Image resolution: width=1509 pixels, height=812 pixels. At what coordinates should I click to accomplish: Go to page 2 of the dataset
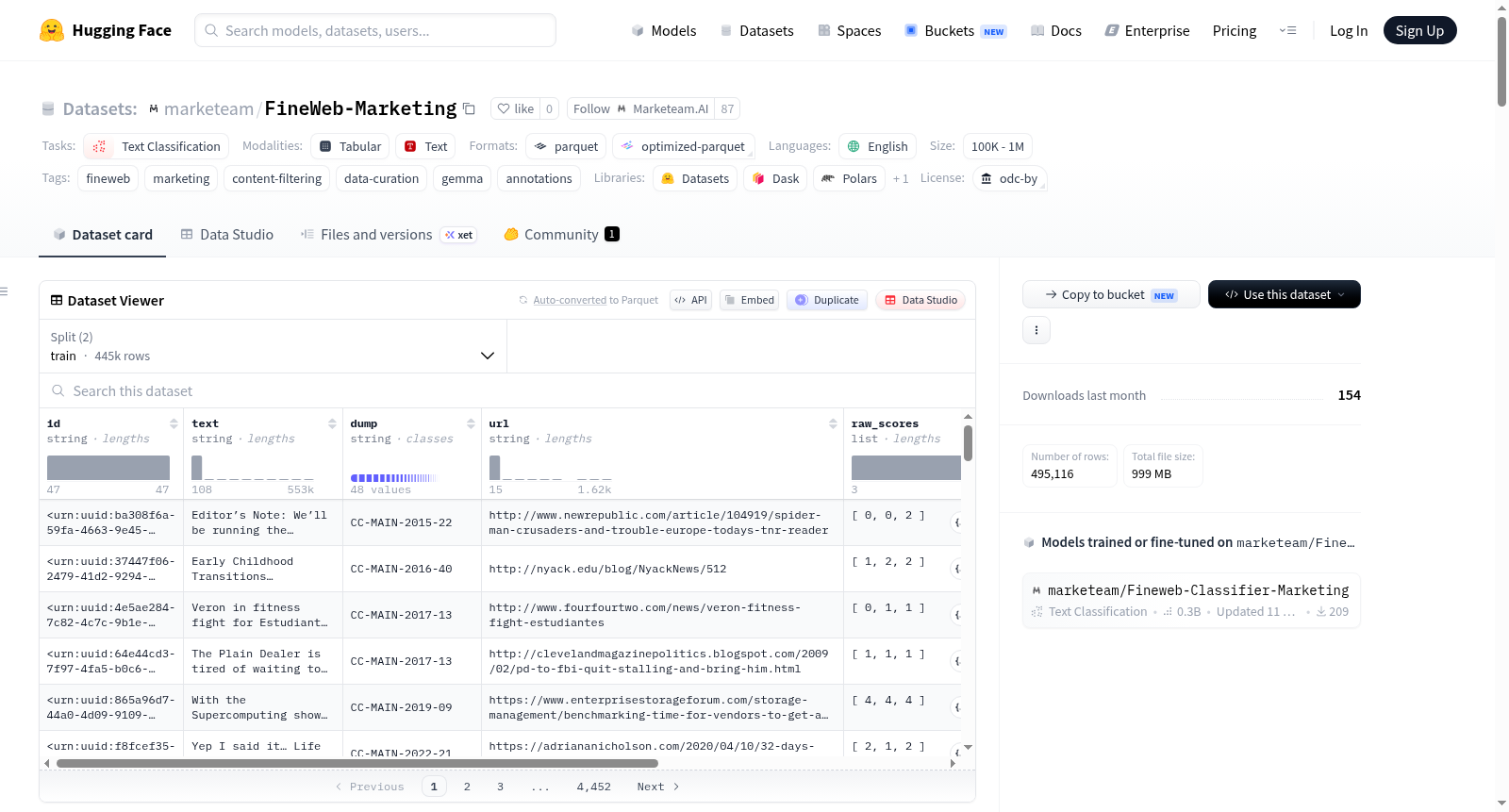point(467,787)
